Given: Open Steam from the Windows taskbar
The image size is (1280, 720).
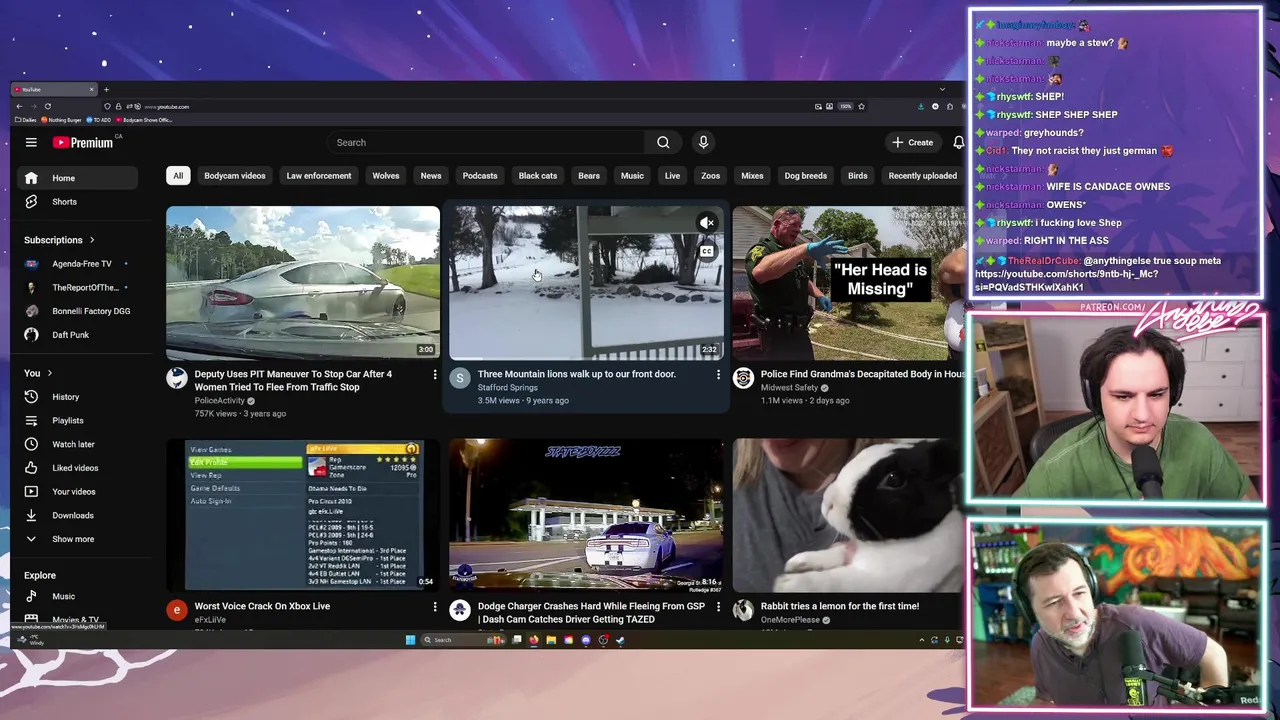Looking at the screenshot, I should (x=620, y=640).
